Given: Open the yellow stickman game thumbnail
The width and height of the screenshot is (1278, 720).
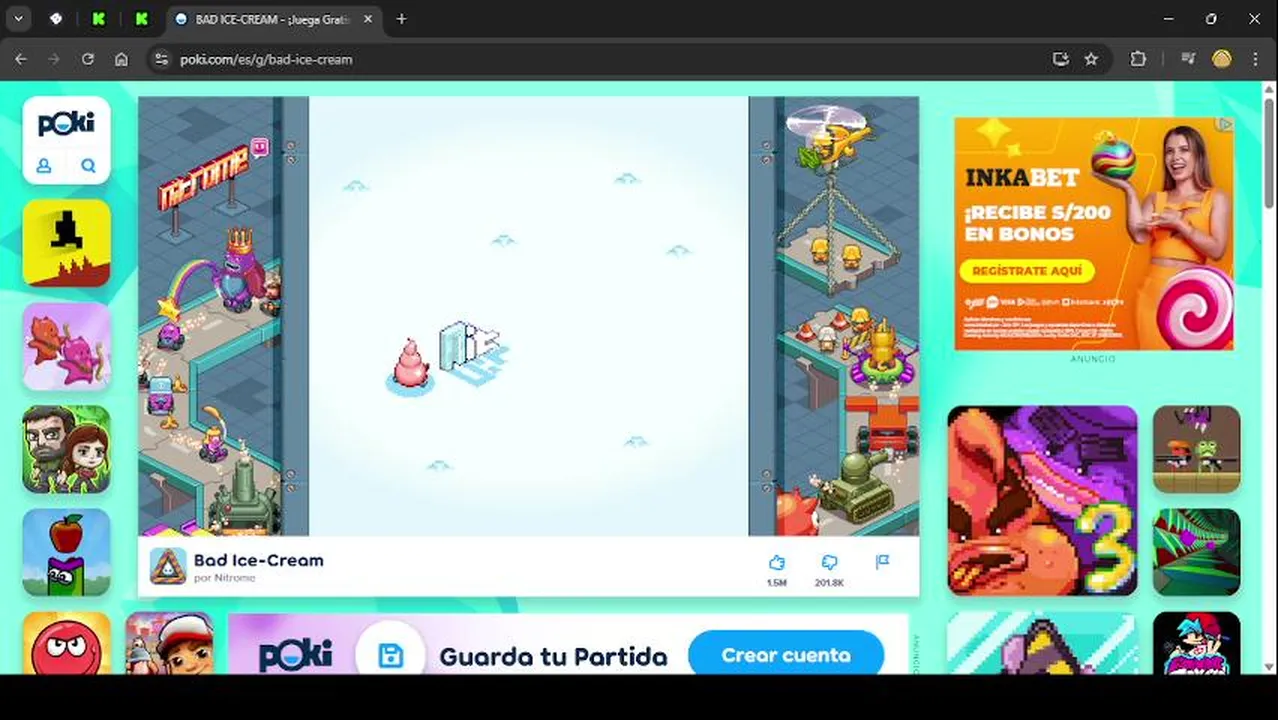Looking at the screenshot, I should click(66, 243).
